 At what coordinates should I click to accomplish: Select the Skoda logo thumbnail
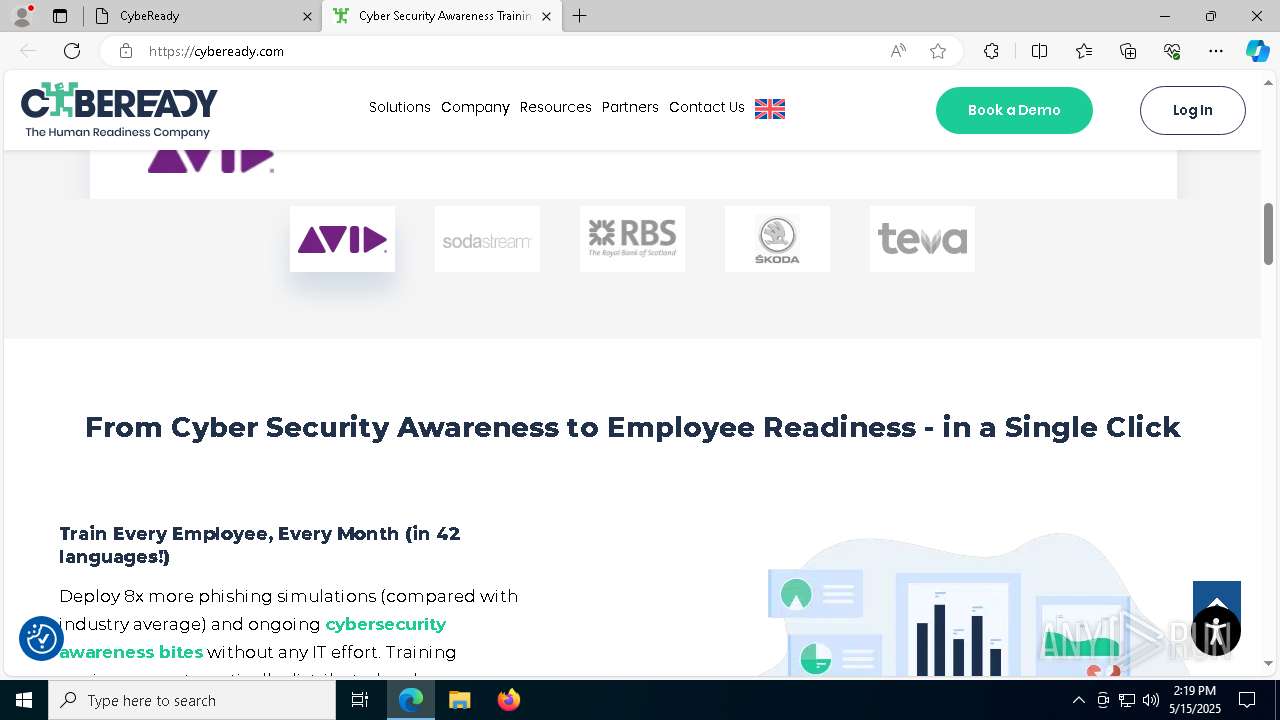click(x=777, y=239)
